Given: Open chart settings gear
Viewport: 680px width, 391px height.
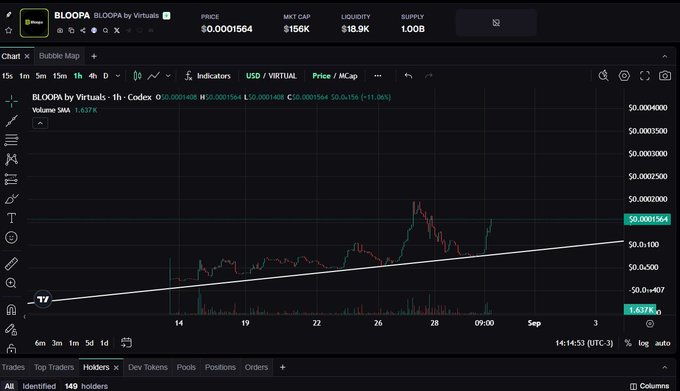Looking at the screenshot, I should [624, 76].
